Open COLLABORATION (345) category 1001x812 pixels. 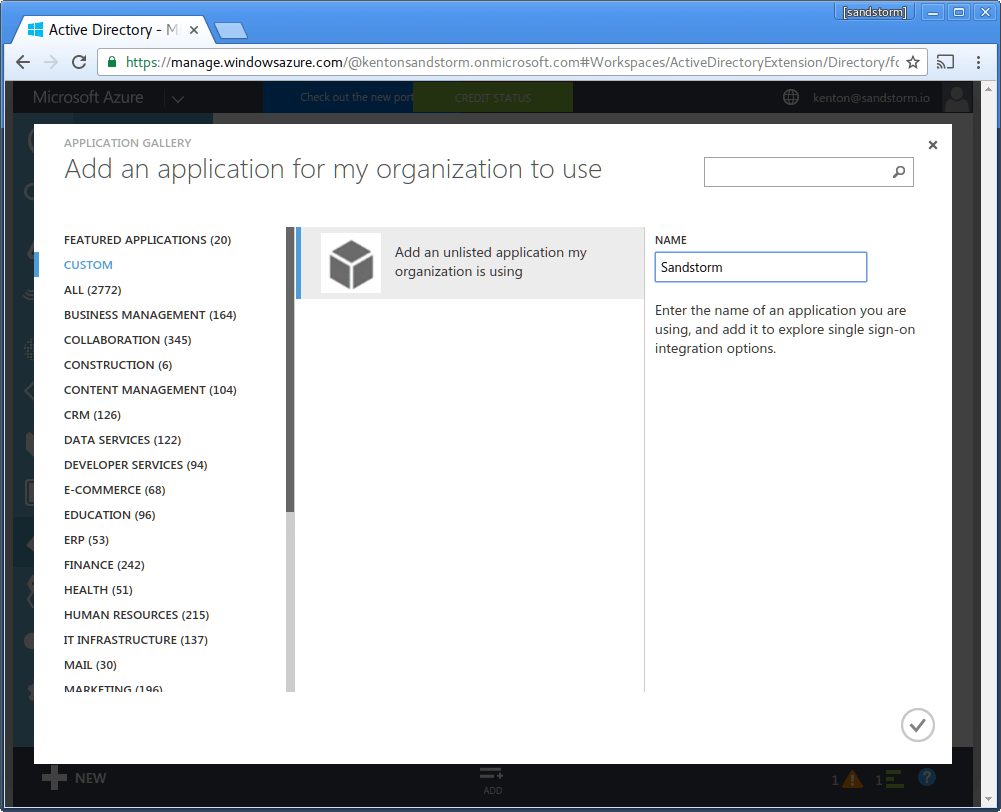click(x=128, y=340)
